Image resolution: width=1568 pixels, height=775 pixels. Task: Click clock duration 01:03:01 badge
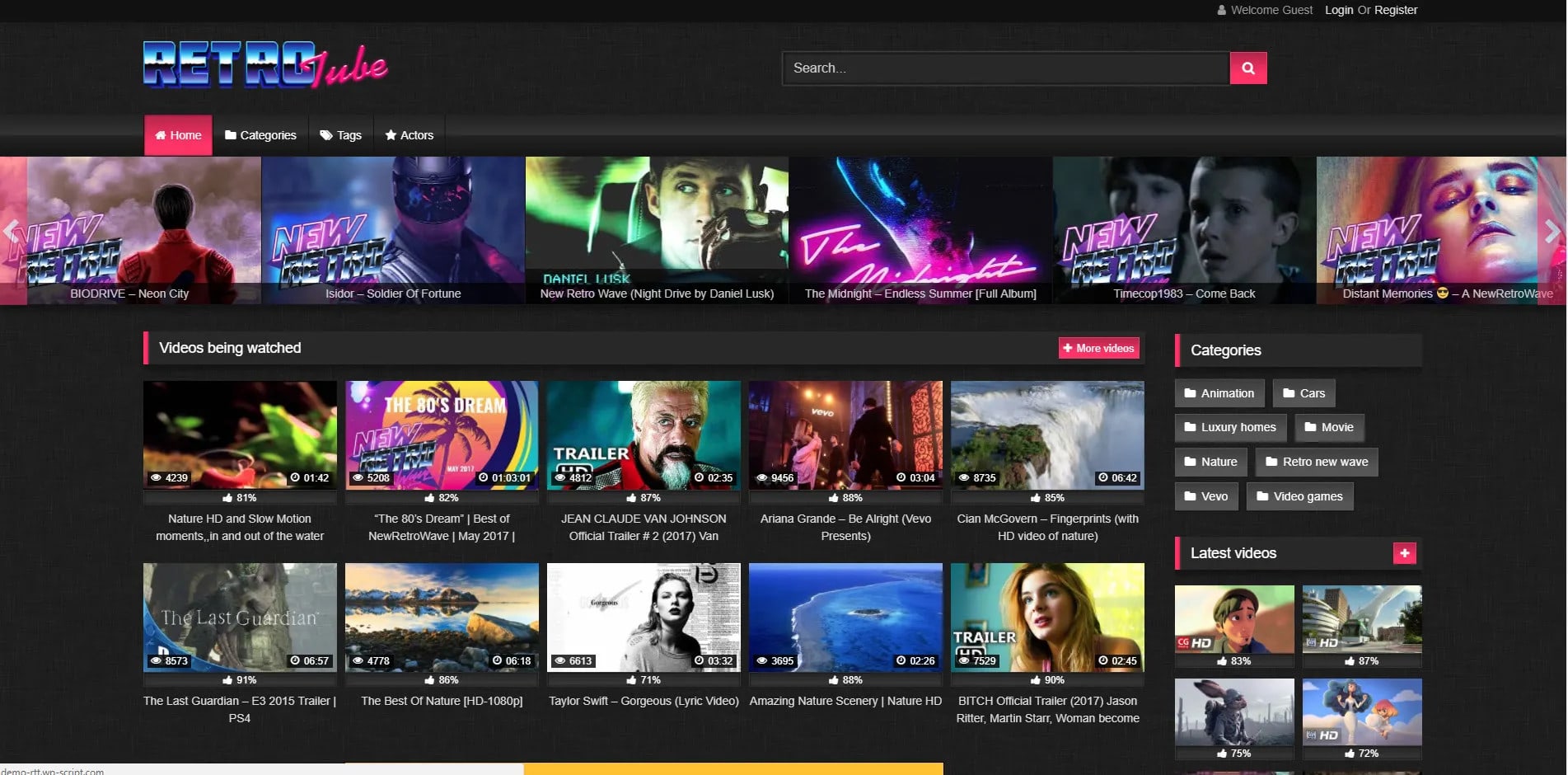tap(505, 478)
